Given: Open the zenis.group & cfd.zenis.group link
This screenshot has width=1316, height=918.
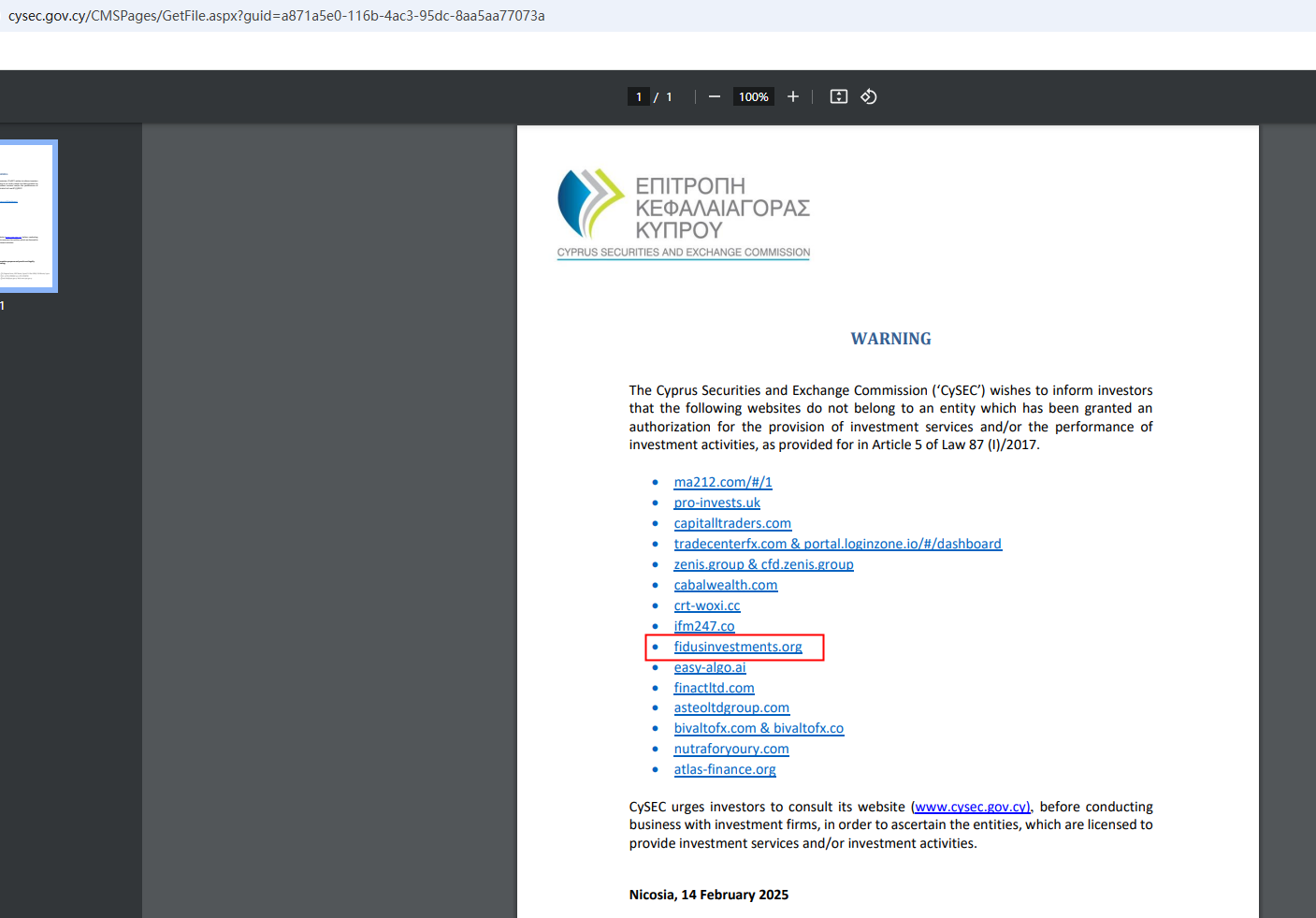Looking at the screenshot, I should 764,564.
